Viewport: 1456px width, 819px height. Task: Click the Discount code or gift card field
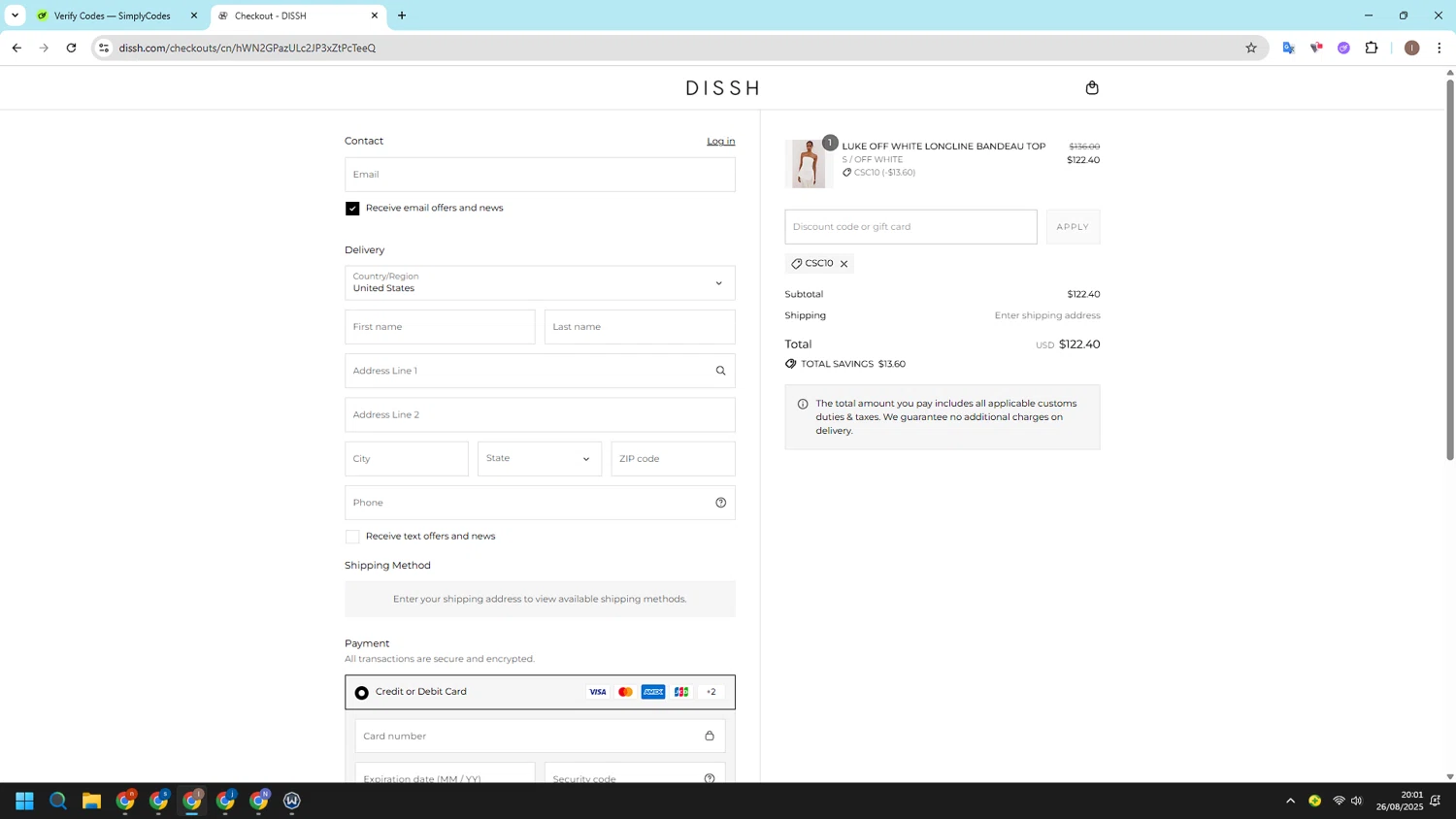click(x=910, y=227)
